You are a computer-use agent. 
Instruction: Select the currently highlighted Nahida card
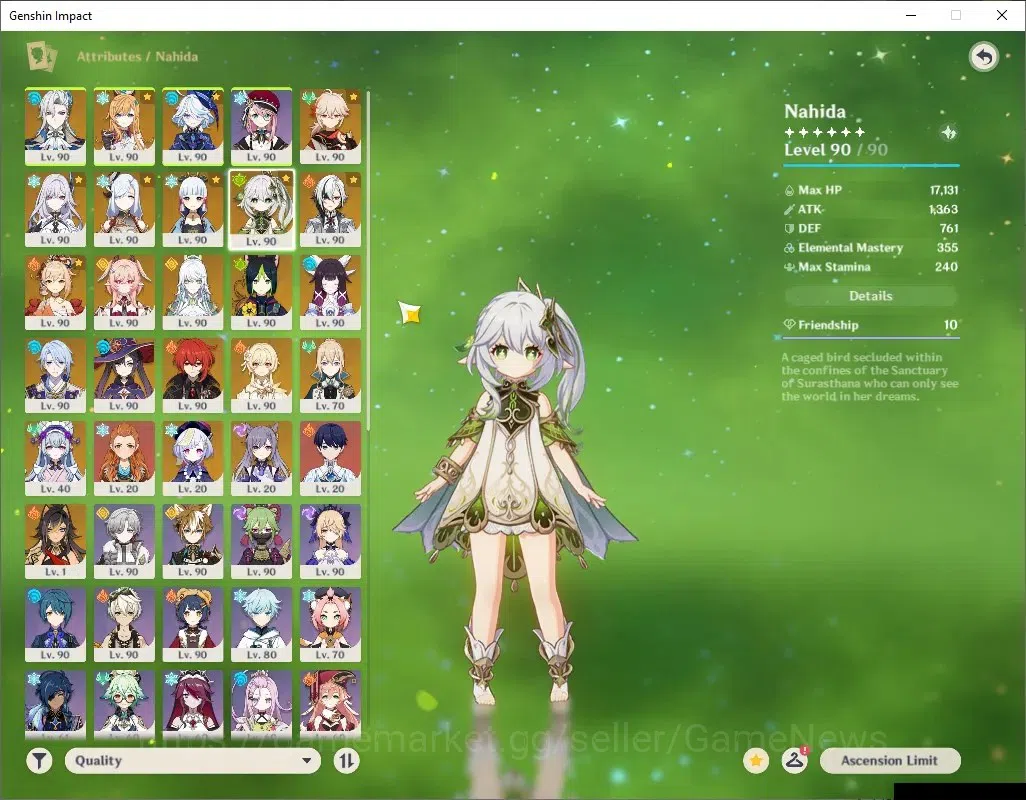point(262,210)
